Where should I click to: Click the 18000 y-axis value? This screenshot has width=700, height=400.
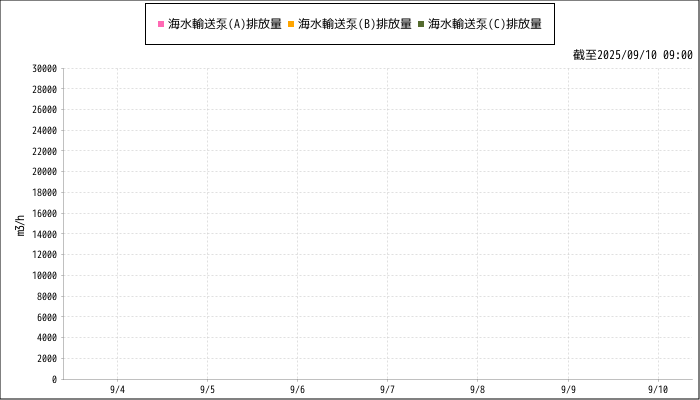click(x=45, y=193)
